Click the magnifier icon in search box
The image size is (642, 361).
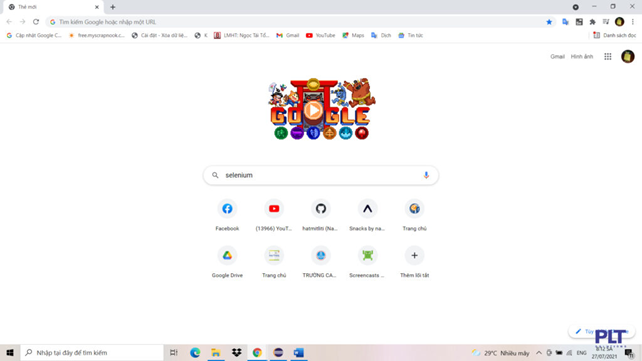(215, 175)
